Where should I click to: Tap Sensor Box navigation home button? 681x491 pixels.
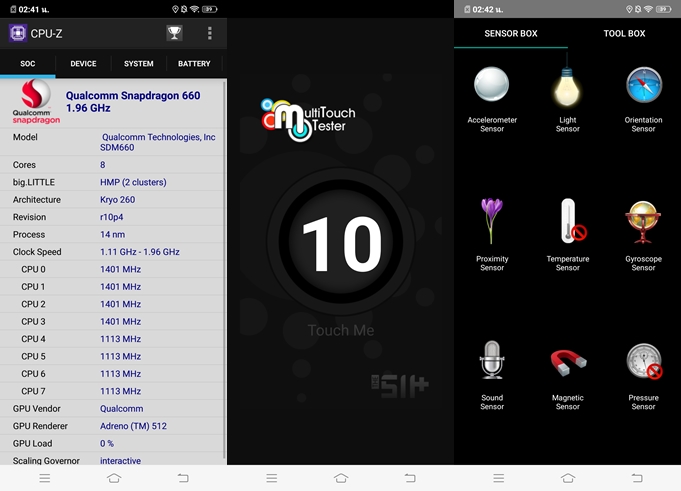click(568, 478)
